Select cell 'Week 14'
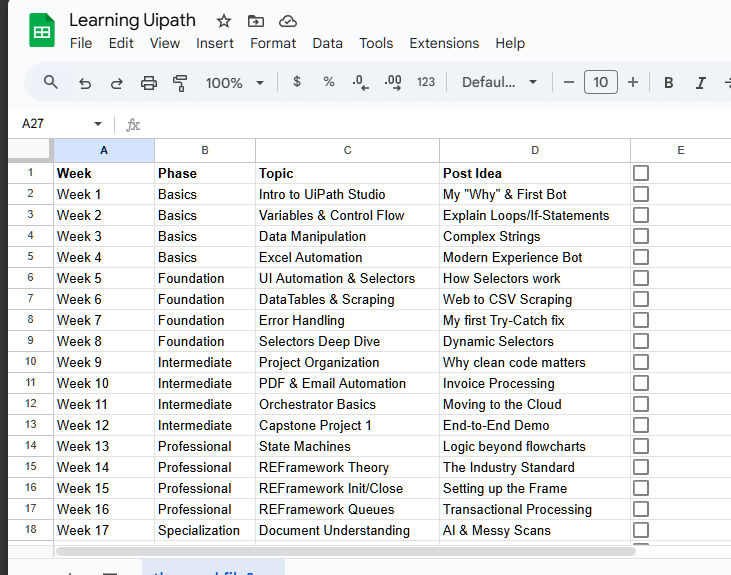731x575 pixels. (104, 467)
